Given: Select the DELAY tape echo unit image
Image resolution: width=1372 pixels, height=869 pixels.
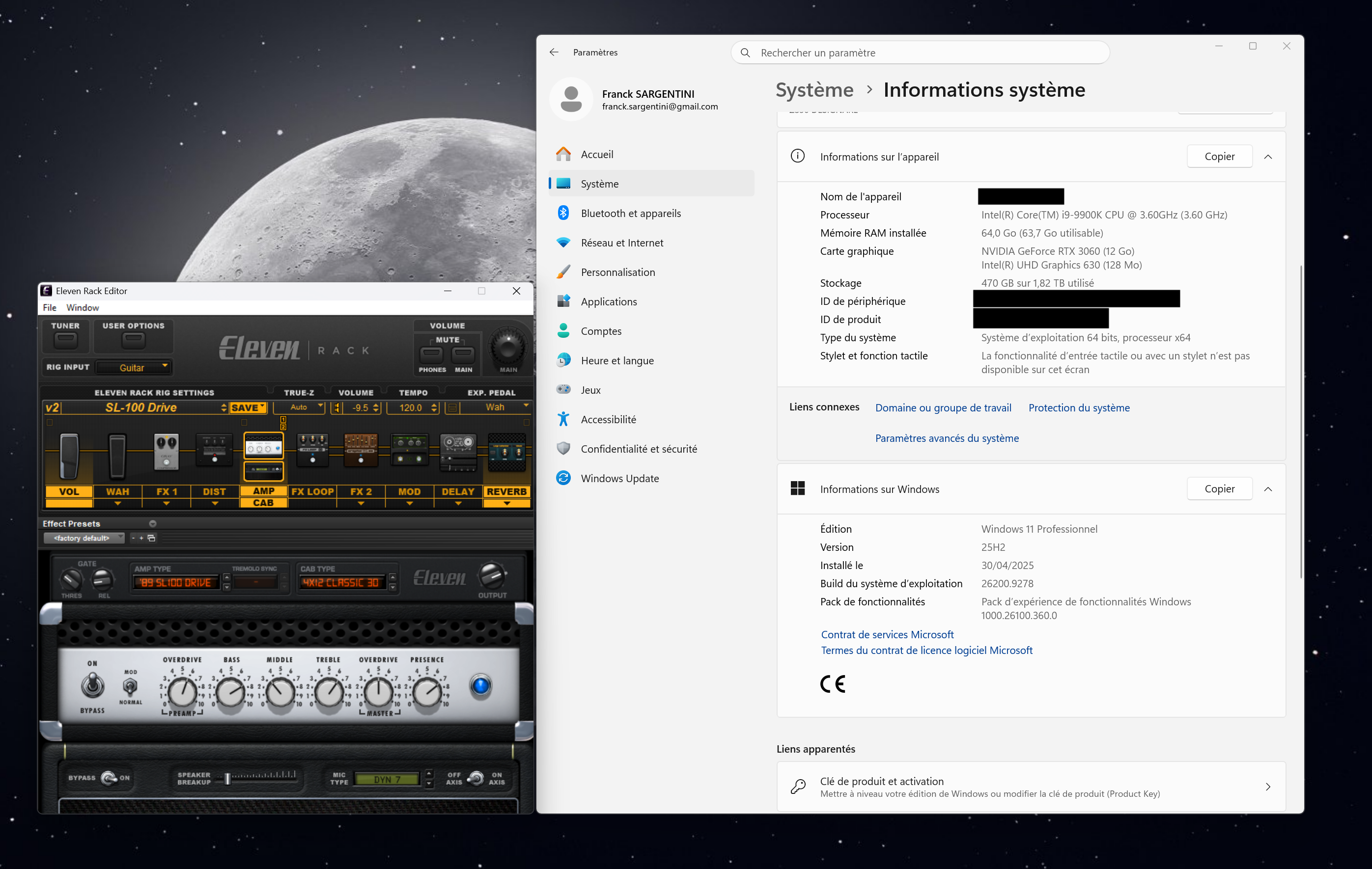Looking at the screenshot, I should click(x=458, y=452).
